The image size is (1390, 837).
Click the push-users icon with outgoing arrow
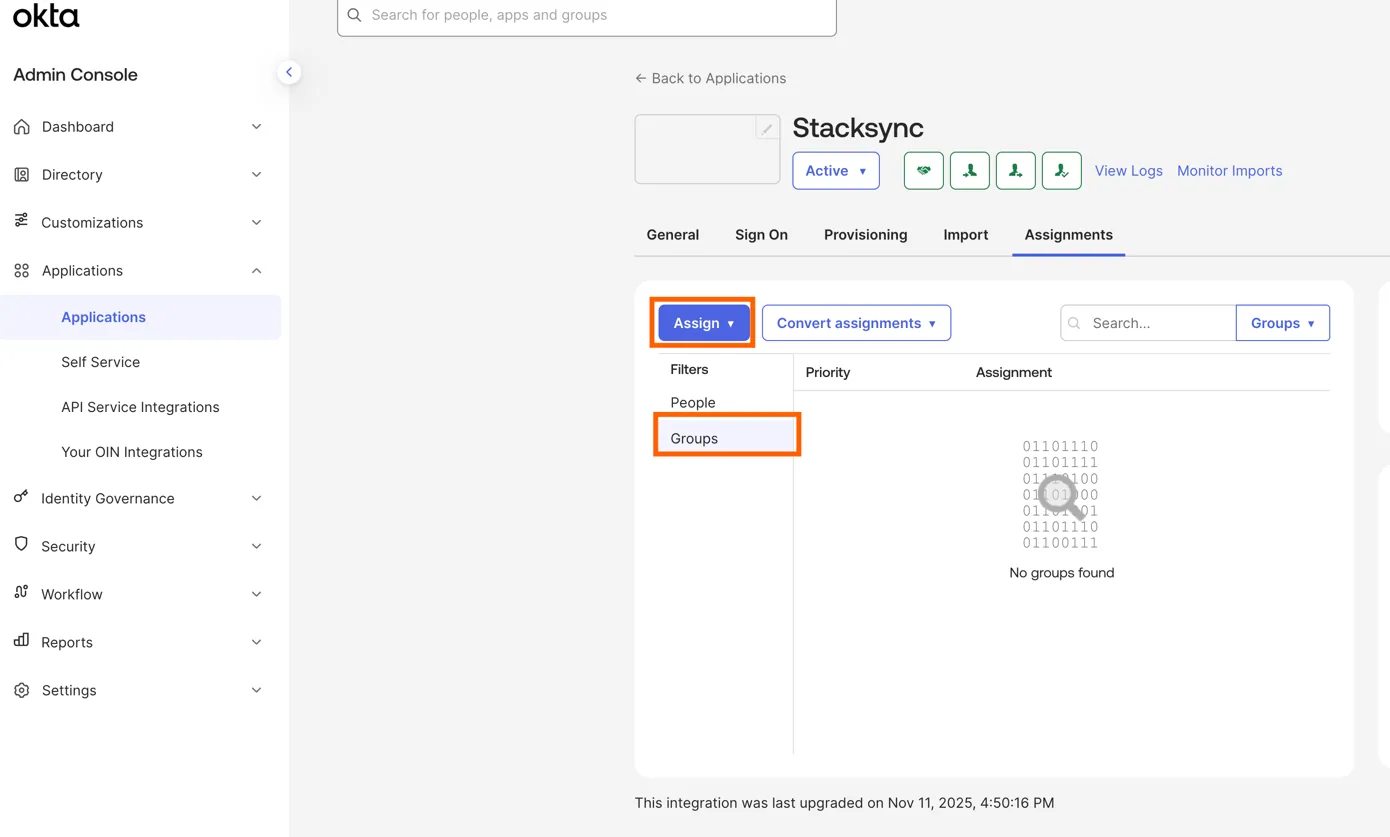click(1015, 171)
